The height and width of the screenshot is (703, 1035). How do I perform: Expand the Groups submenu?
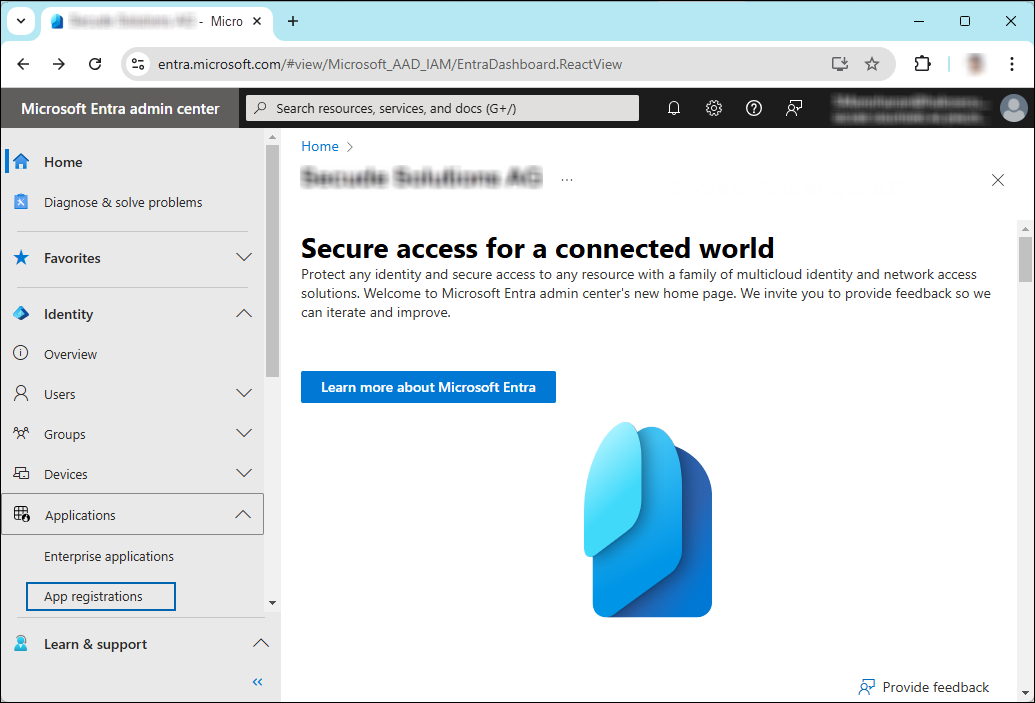pos(243,434)
